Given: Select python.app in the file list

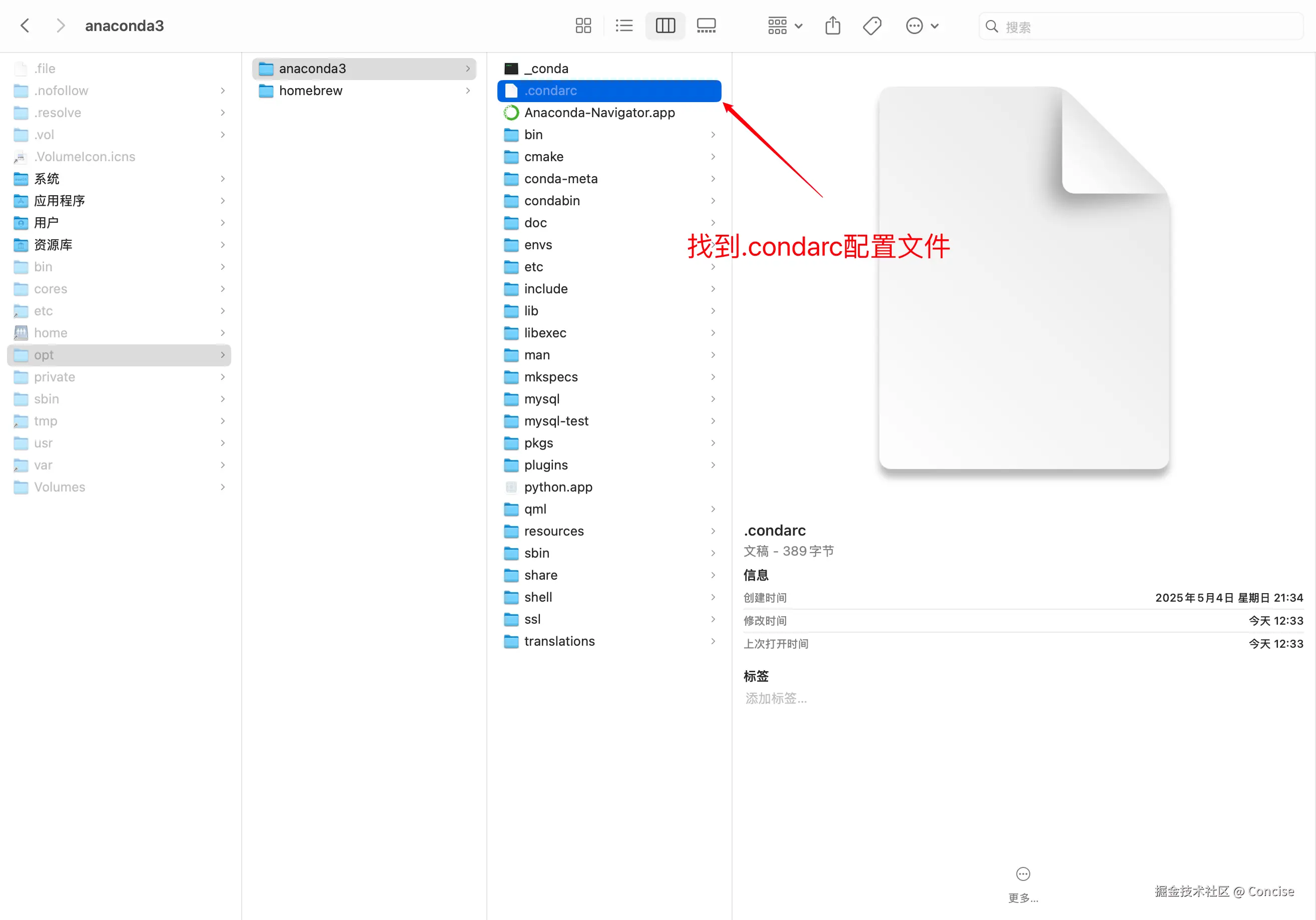Looking at the screenshot, I should pyautogui.click(x=558, y=487).
